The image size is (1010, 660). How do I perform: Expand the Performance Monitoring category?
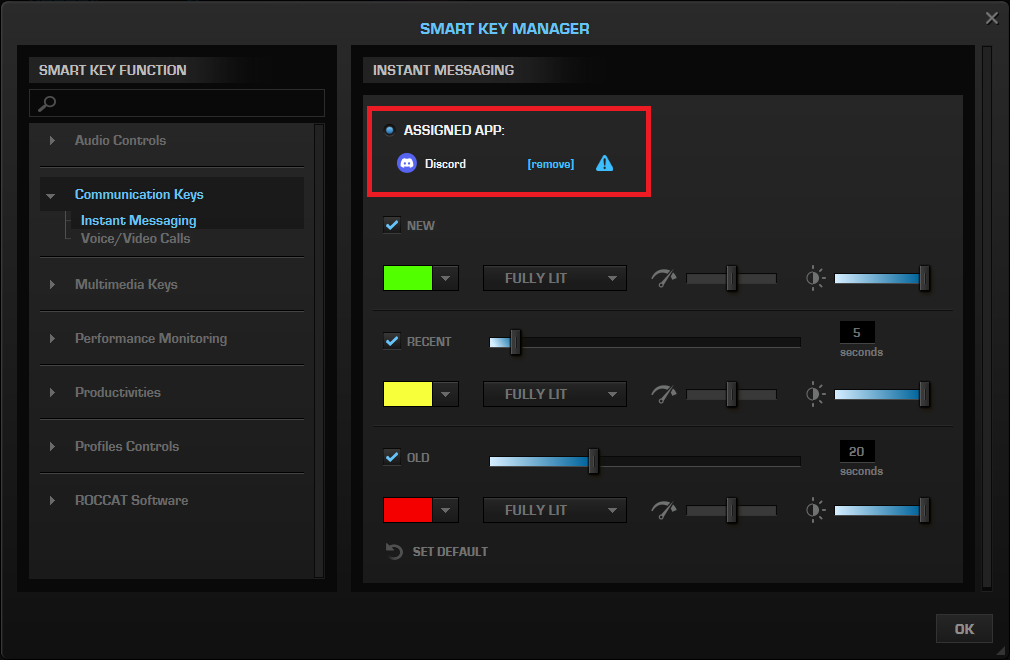52,339
